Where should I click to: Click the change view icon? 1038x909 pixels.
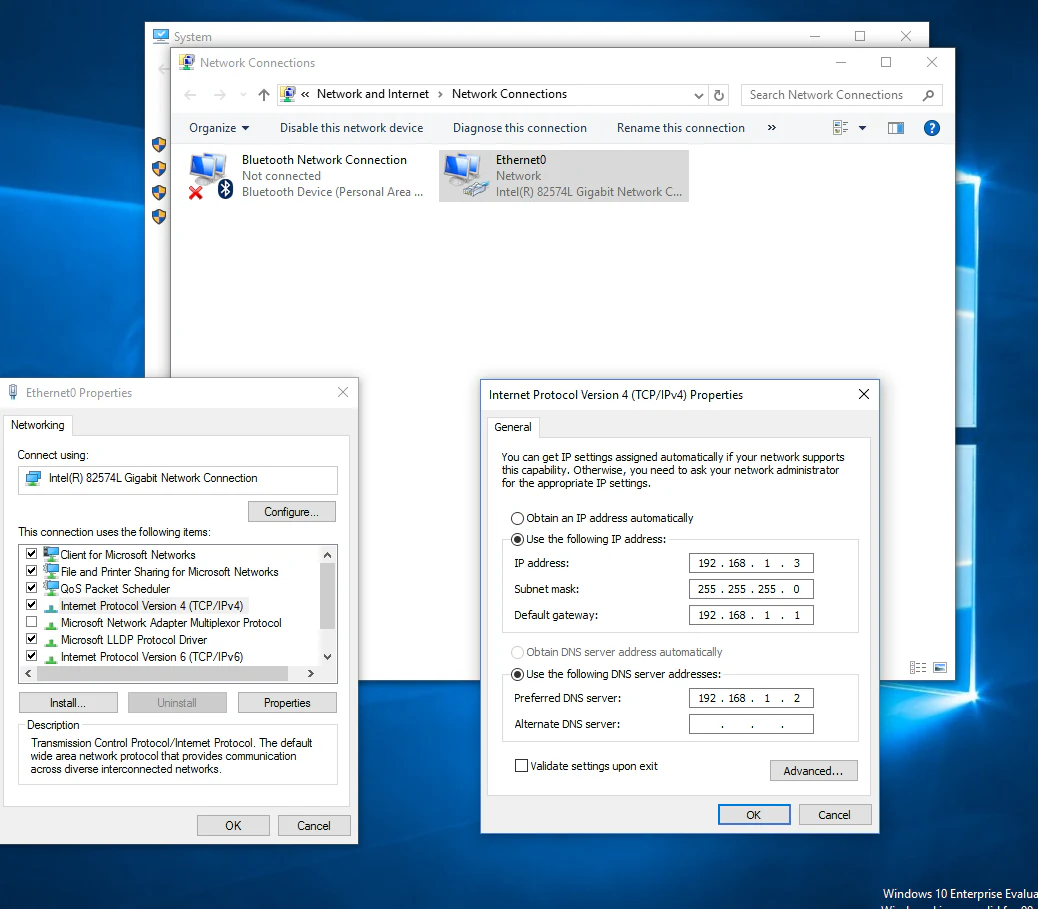841,128
